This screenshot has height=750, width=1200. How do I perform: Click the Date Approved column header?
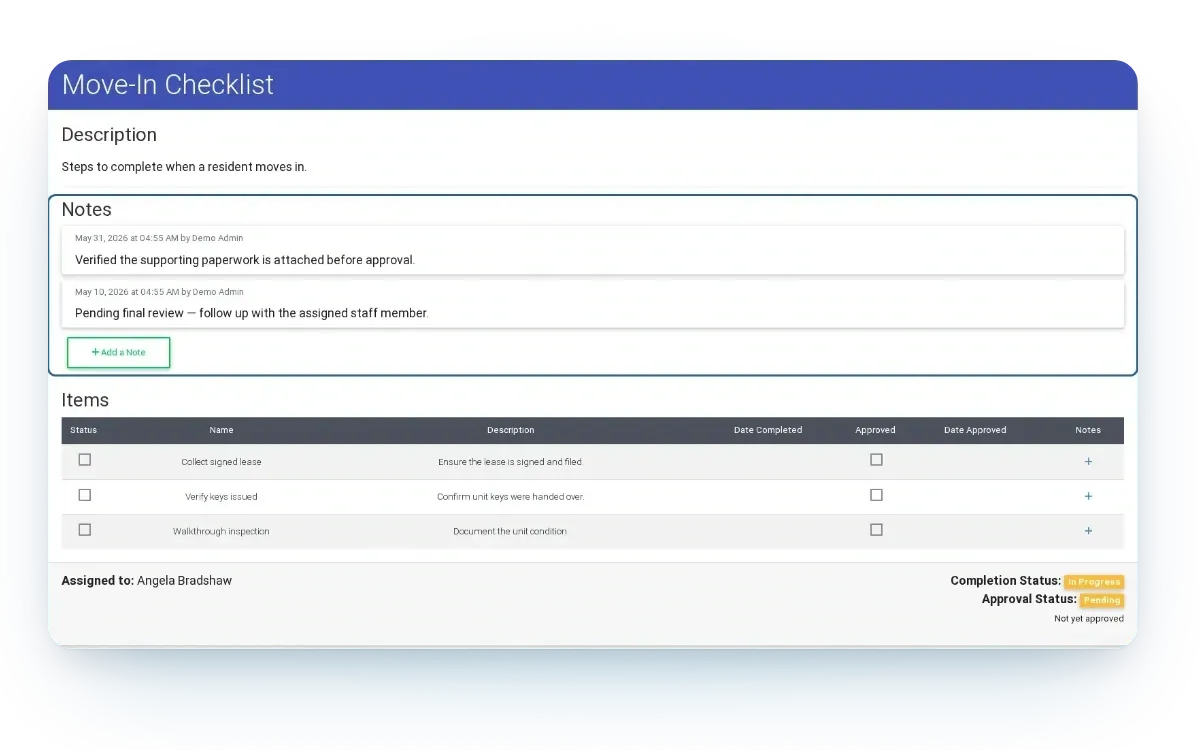click(975, 430)
